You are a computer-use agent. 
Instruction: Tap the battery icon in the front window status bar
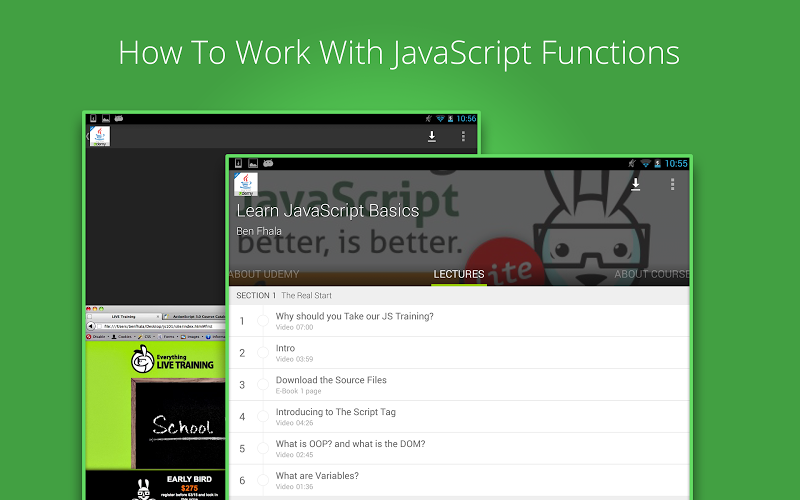pyautogui.click(x=657, y=163)
